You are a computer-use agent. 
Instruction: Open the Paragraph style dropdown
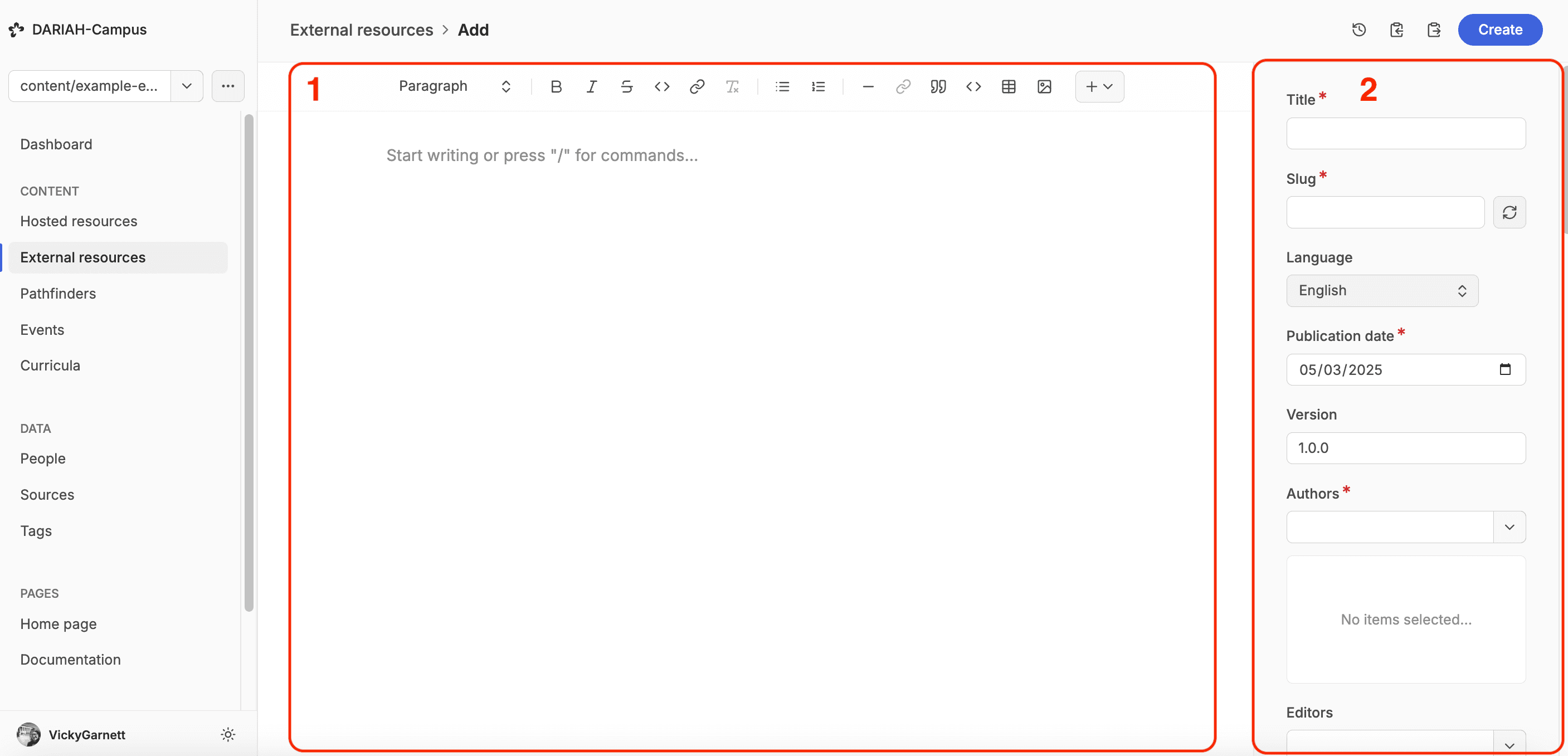(454, 86)
